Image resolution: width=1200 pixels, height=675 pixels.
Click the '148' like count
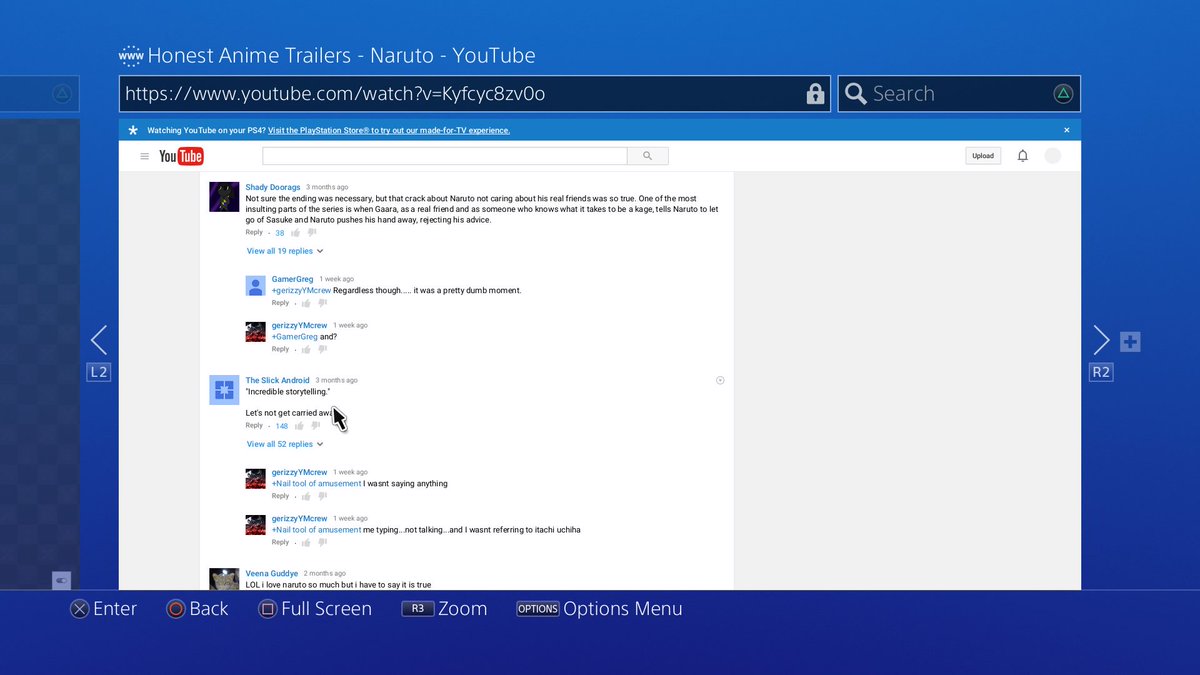pos(282,426)
